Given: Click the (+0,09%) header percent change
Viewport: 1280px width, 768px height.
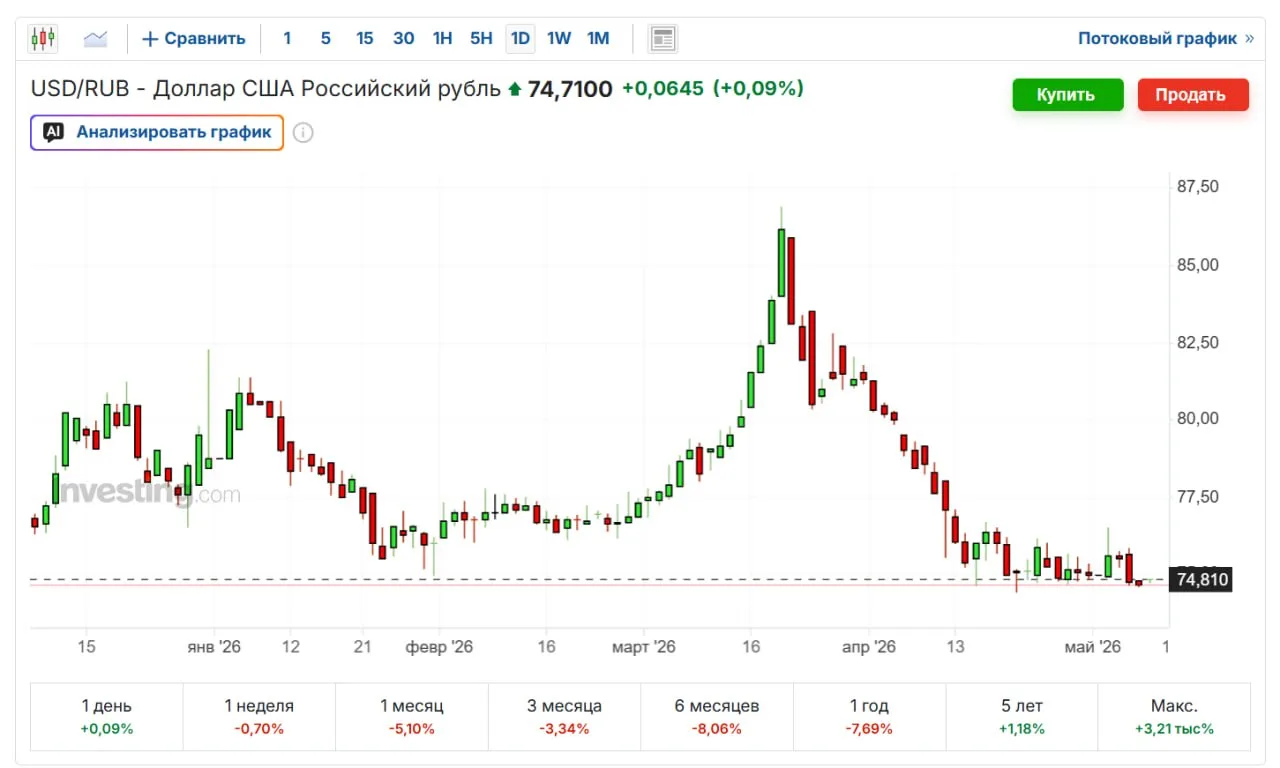Looking at the screenshot, I should point(758,89).
